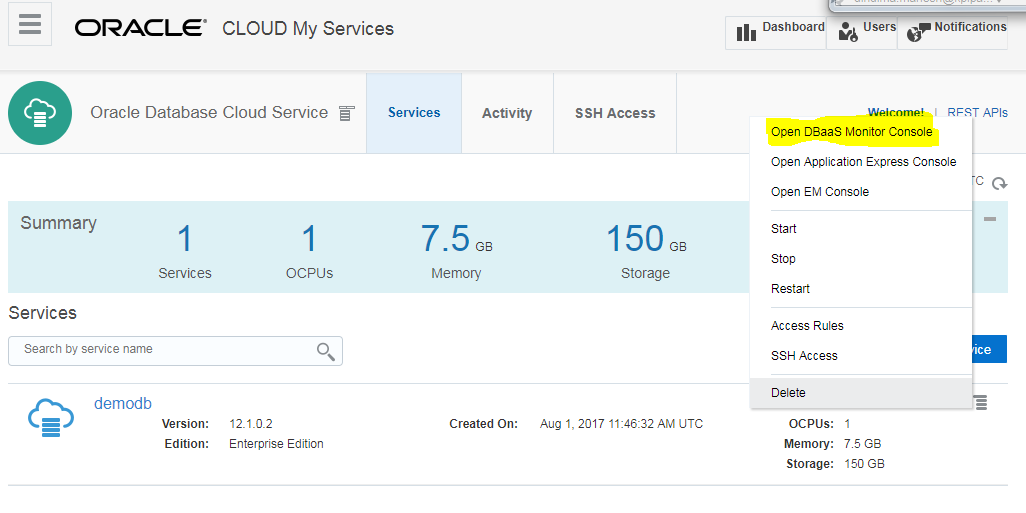Open the hamburger navigation menu
The height and width of the screenshot is (513, 1026).
[29, 24]
